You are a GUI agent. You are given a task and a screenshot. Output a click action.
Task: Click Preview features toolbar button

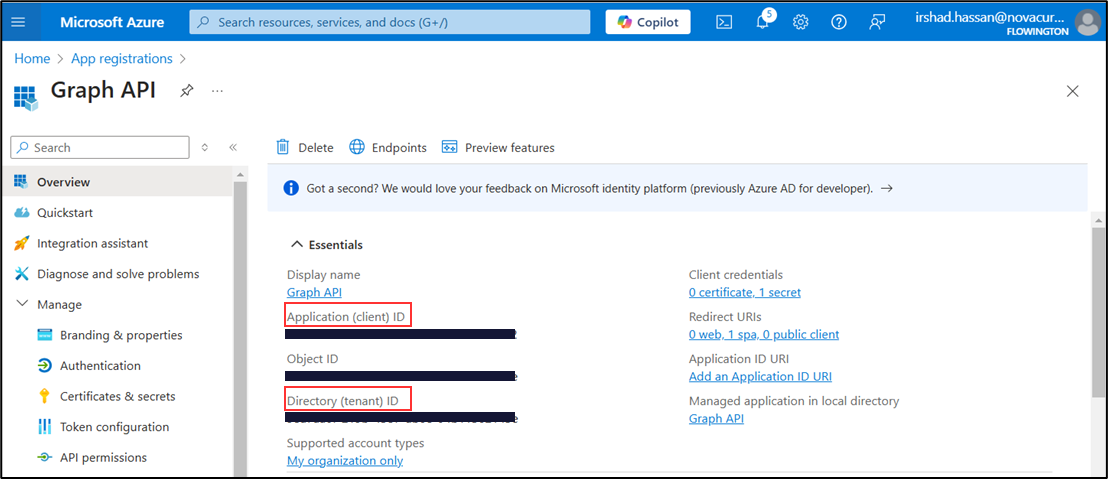click(498, 148)
